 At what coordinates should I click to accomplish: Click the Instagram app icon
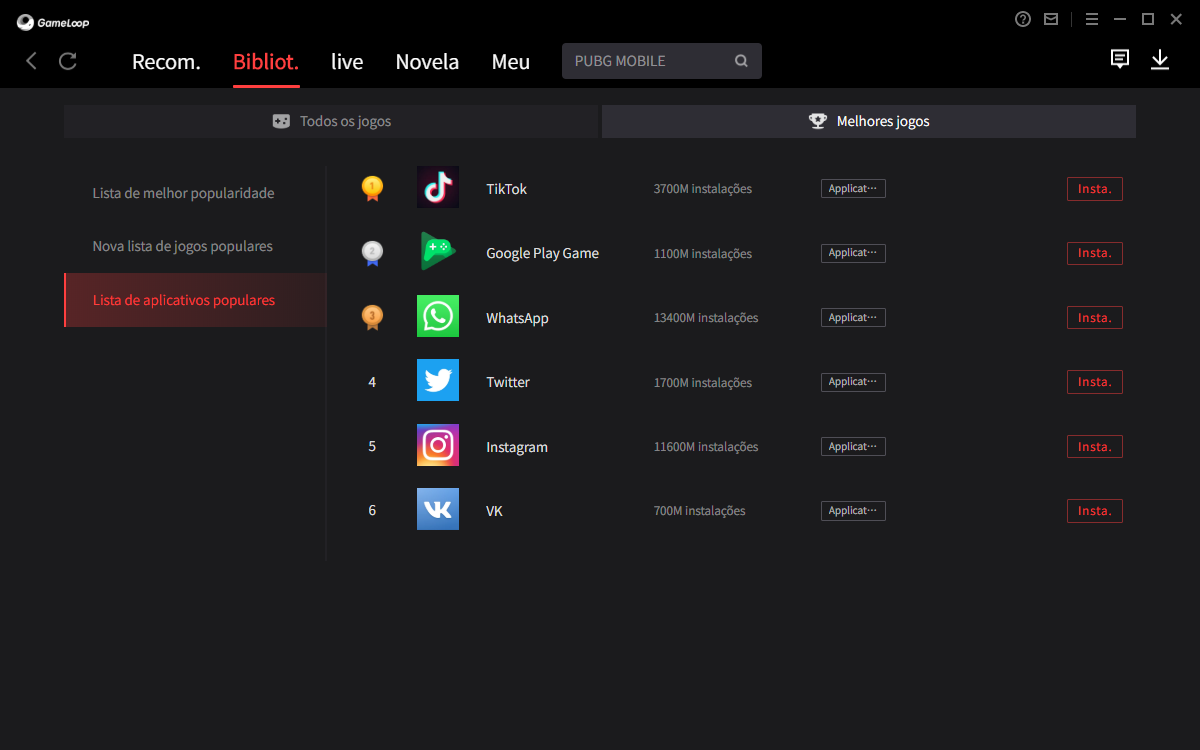(x=438, y=446)
